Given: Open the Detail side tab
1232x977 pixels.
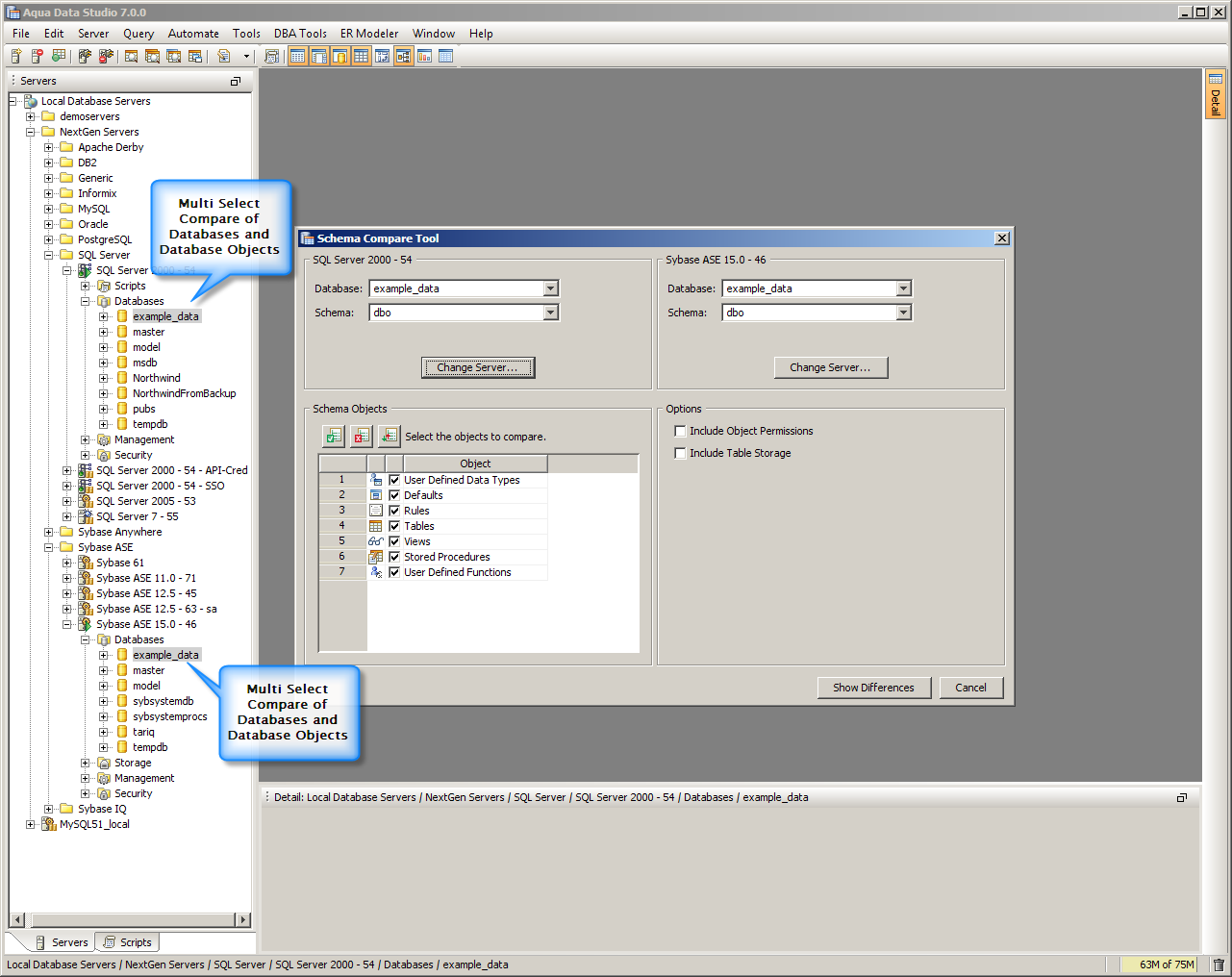Looking at the screenshot, I should [1216, 94].
